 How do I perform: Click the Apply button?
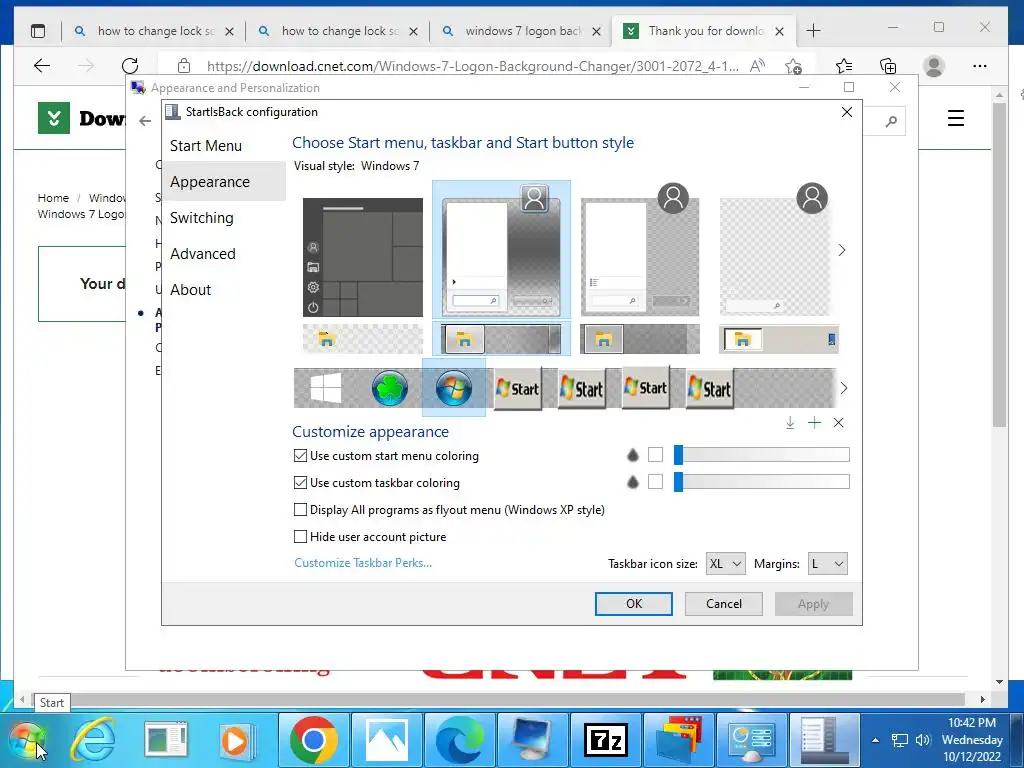(813, 604)
